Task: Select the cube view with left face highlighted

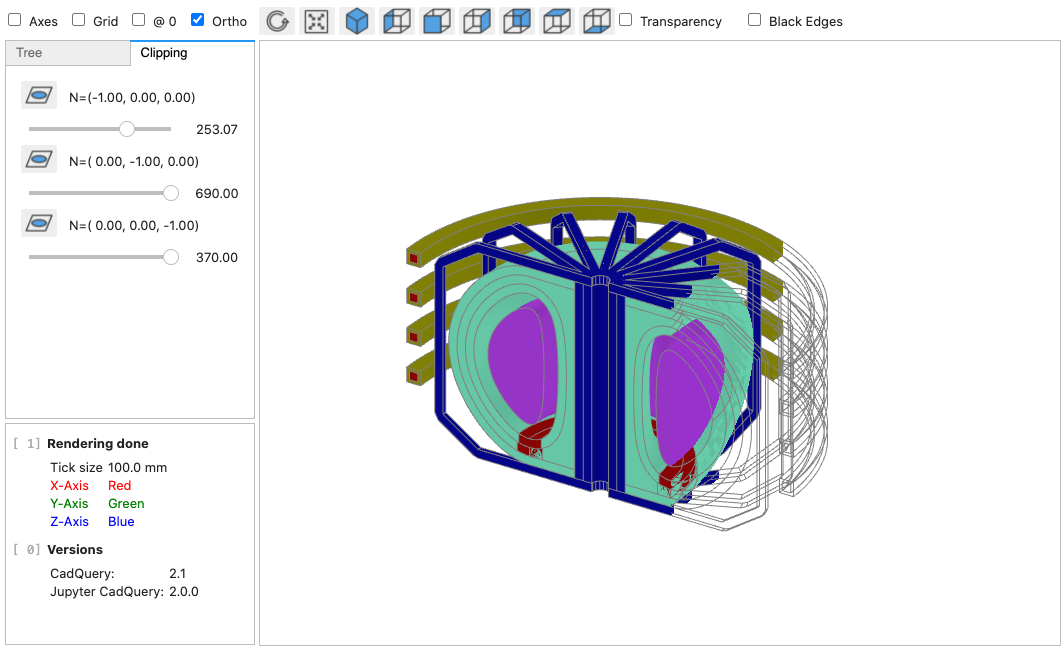Action: click(x=397, y=21)
